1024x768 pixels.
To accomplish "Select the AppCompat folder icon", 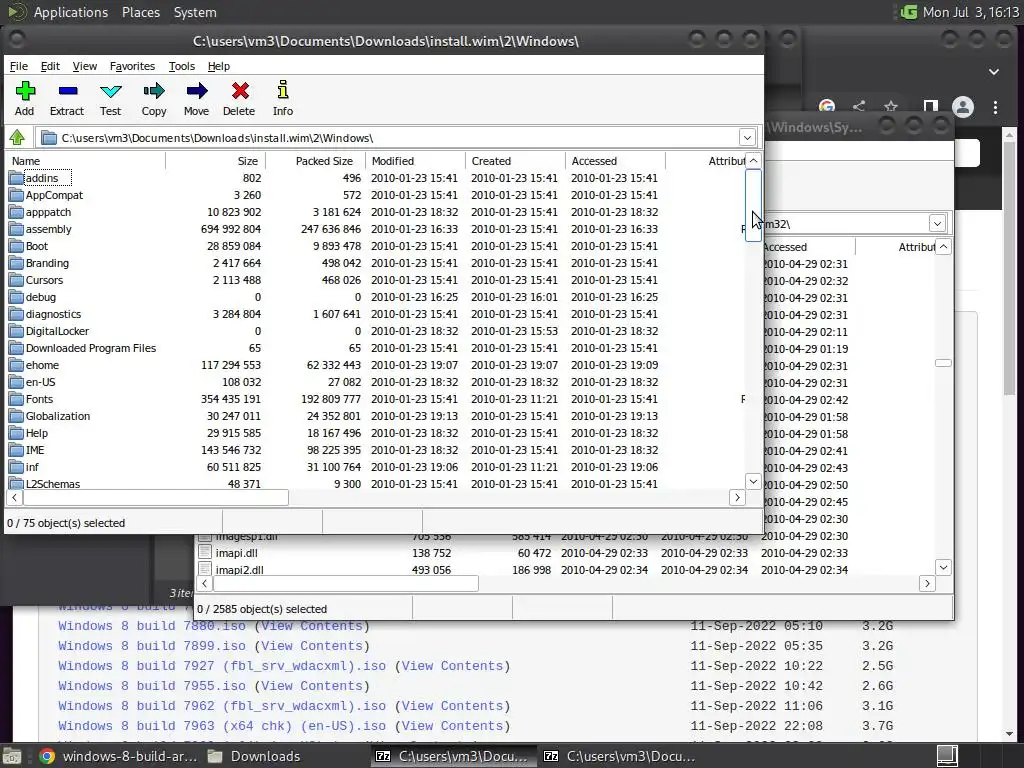I will click(16, 195).
